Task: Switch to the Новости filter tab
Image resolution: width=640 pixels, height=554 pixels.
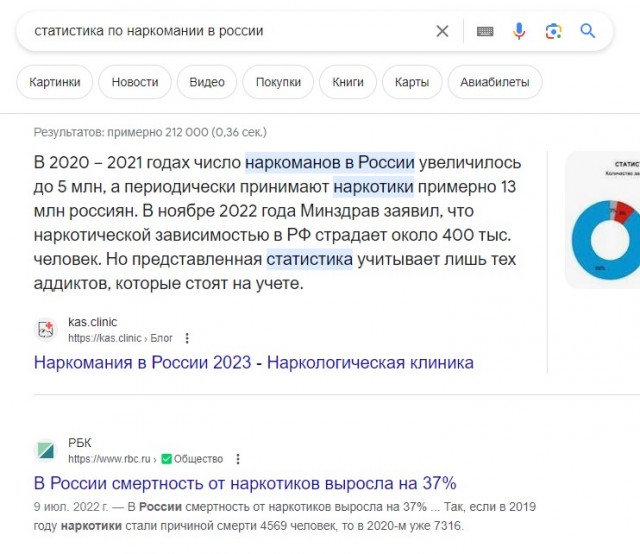Action: (x=135, y=82)
